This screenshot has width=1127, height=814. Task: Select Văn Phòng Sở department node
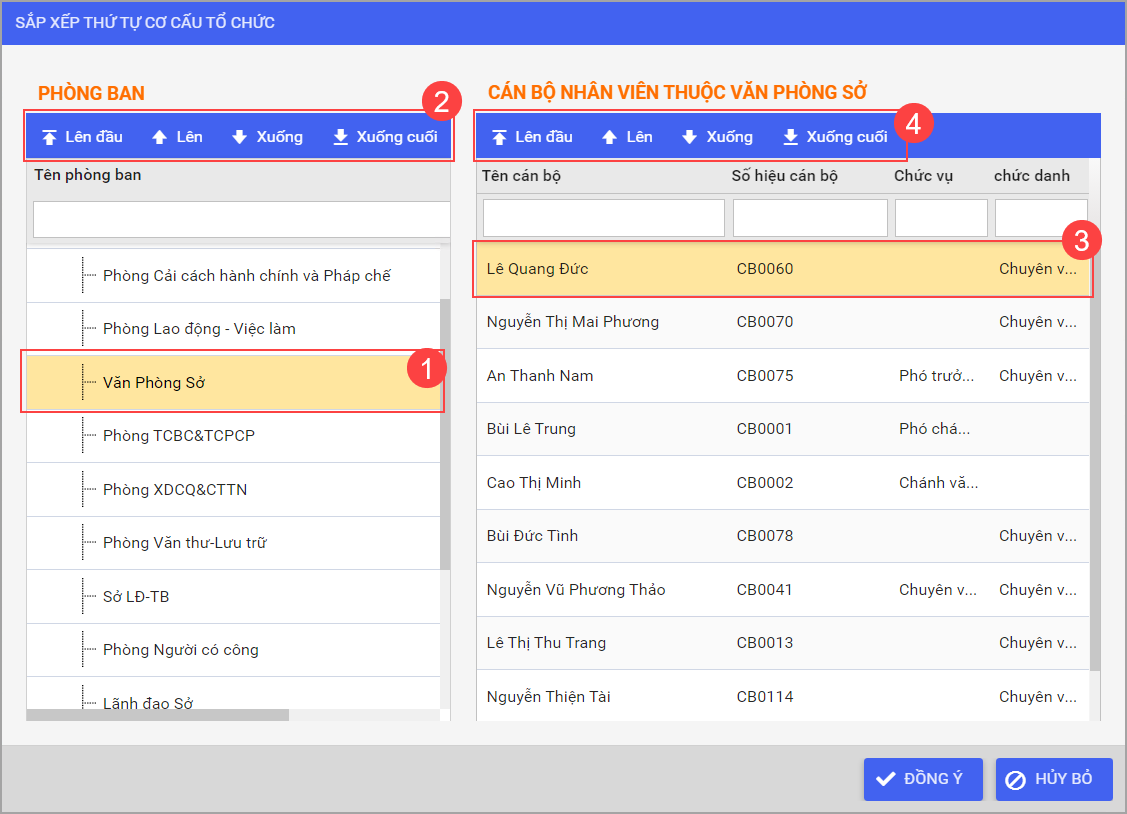point(154,382)
